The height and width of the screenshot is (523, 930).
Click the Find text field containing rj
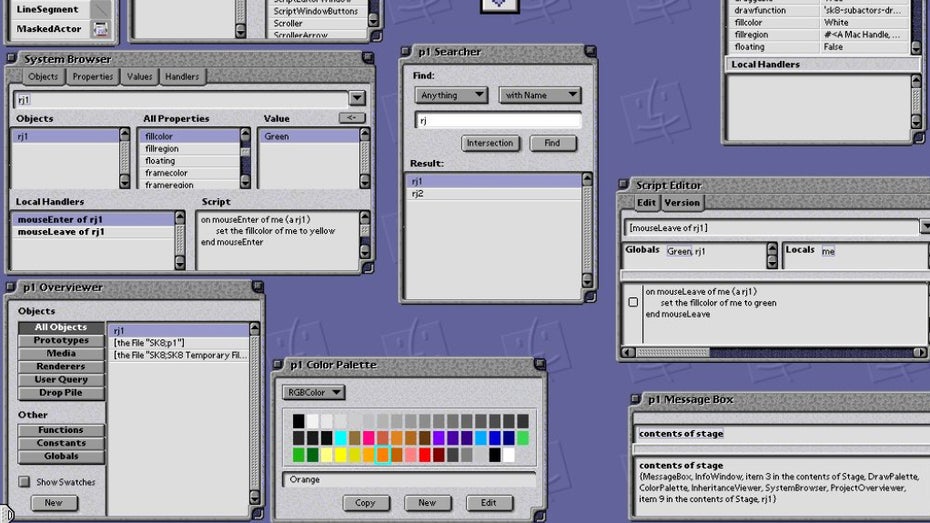(x=497, y=120)
